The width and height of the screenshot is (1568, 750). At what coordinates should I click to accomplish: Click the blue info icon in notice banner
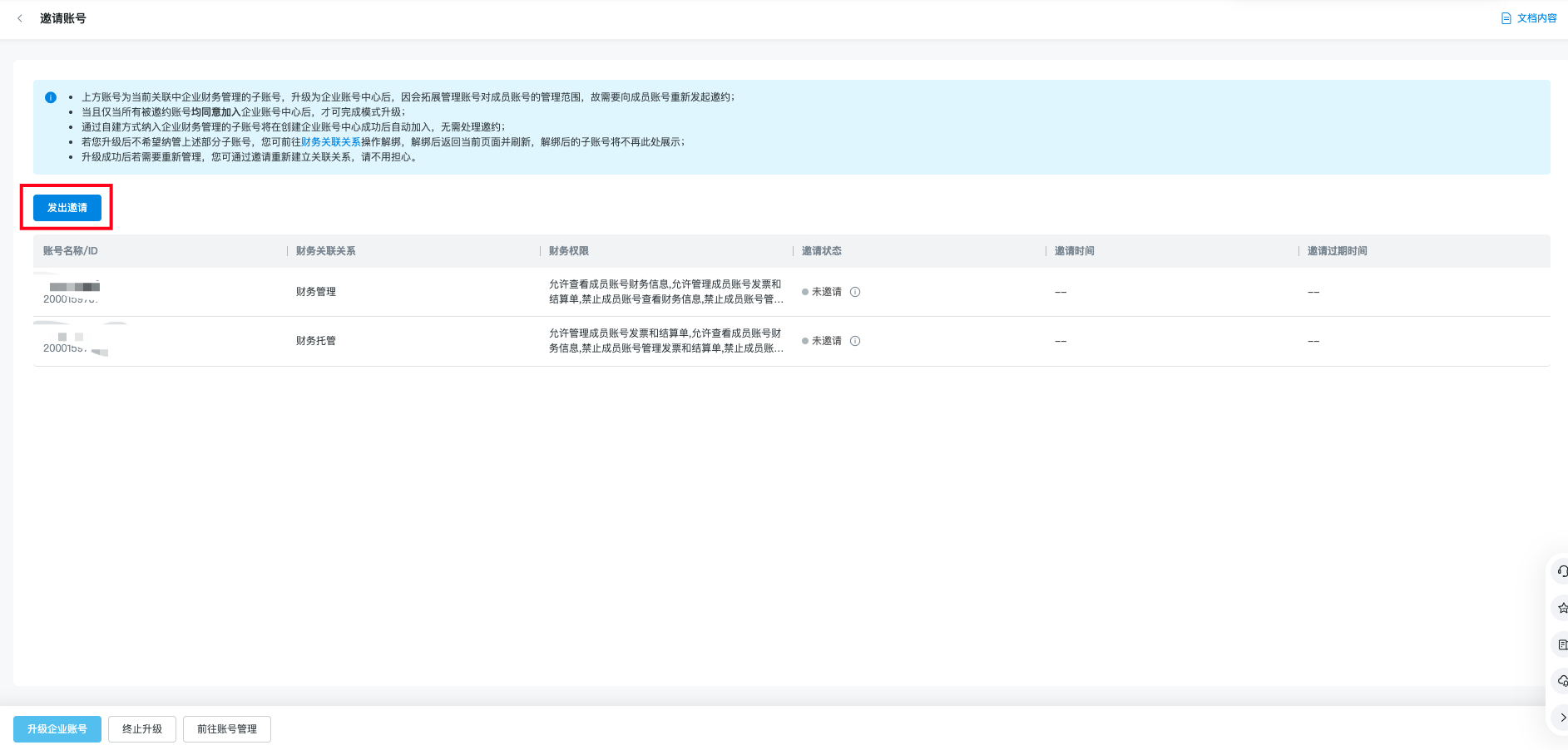pos(51,97)
